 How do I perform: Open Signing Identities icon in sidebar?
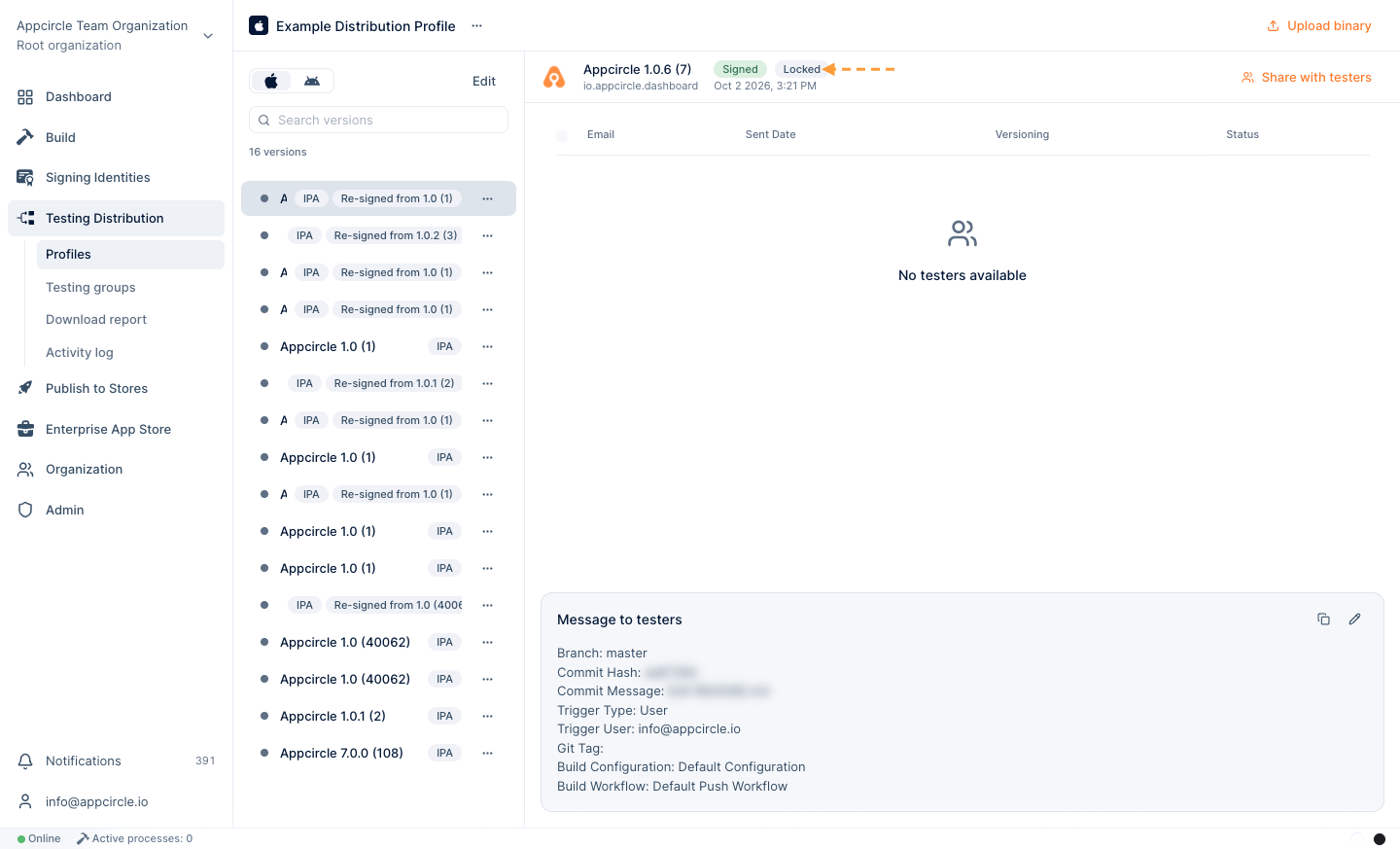[25, 178]
